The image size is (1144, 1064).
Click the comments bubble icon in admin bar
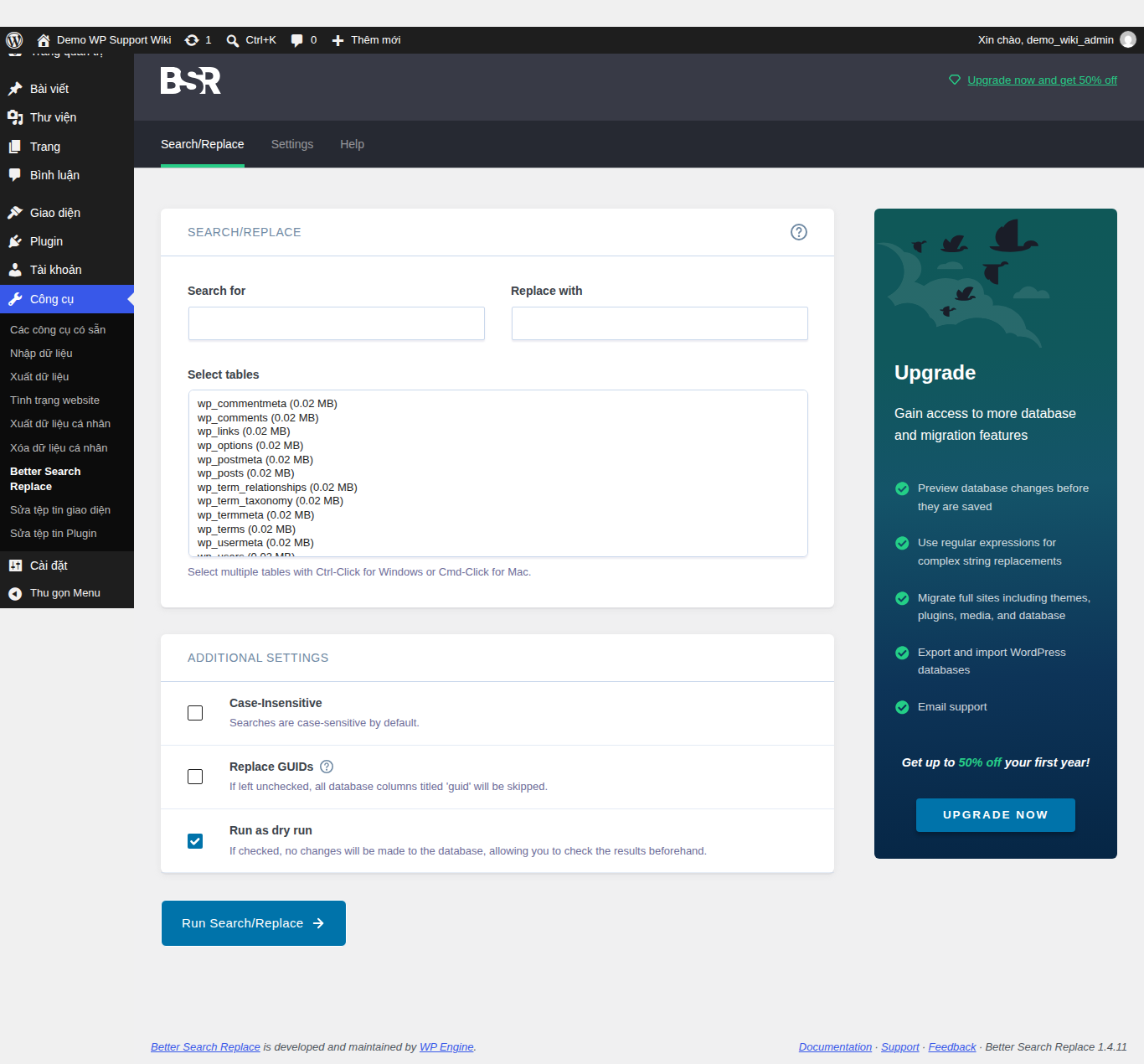click(296, 40)
